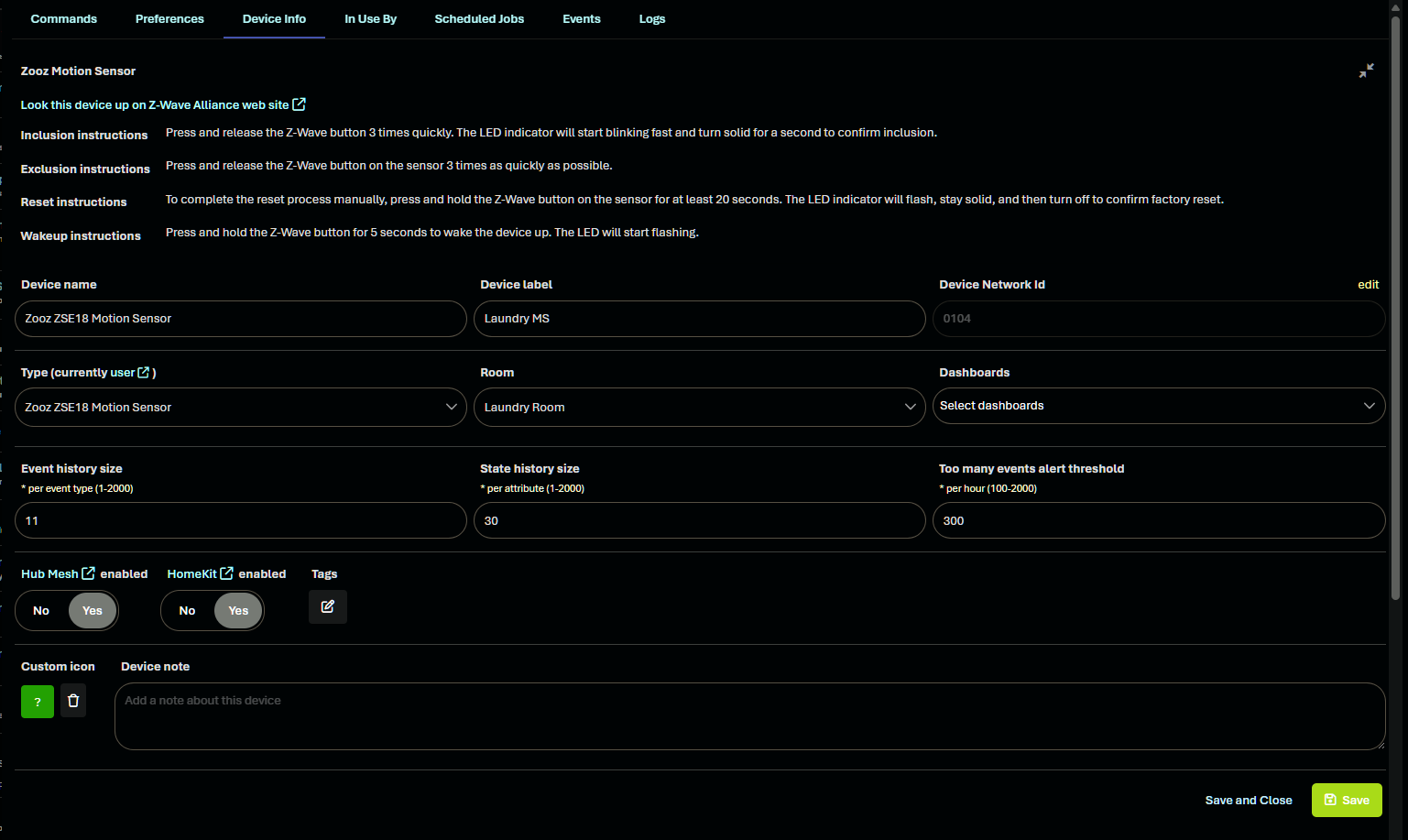Expand the Select dashboards dropdown
The width and height of the screenshot is (1408, 840).
point(1159,406)
